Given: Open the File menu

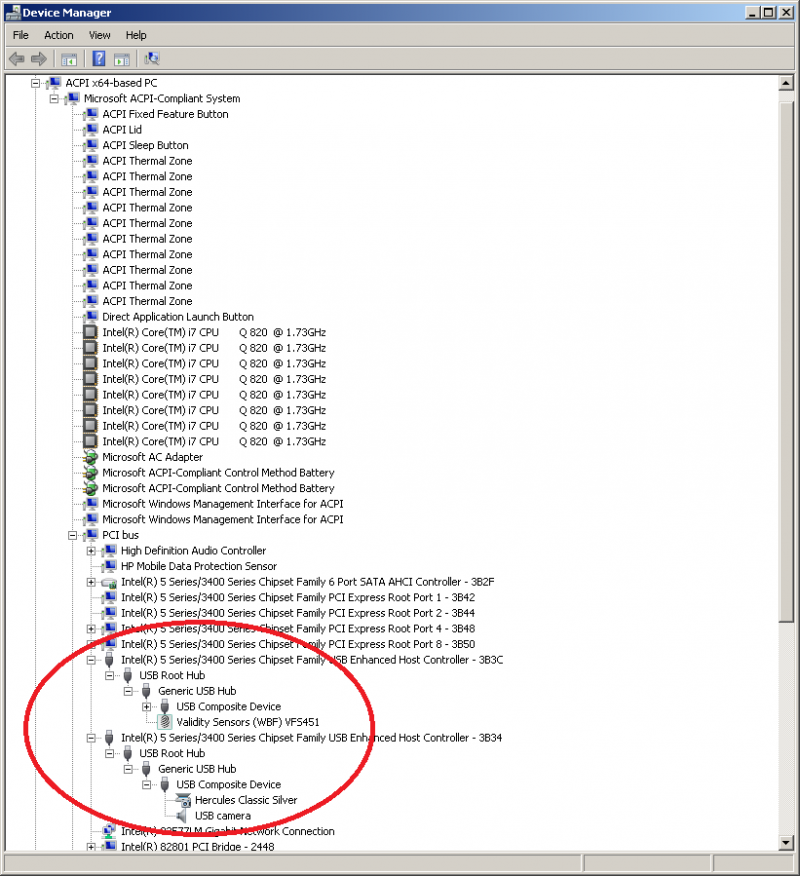Looking at the screenshot, I should 21,35.
